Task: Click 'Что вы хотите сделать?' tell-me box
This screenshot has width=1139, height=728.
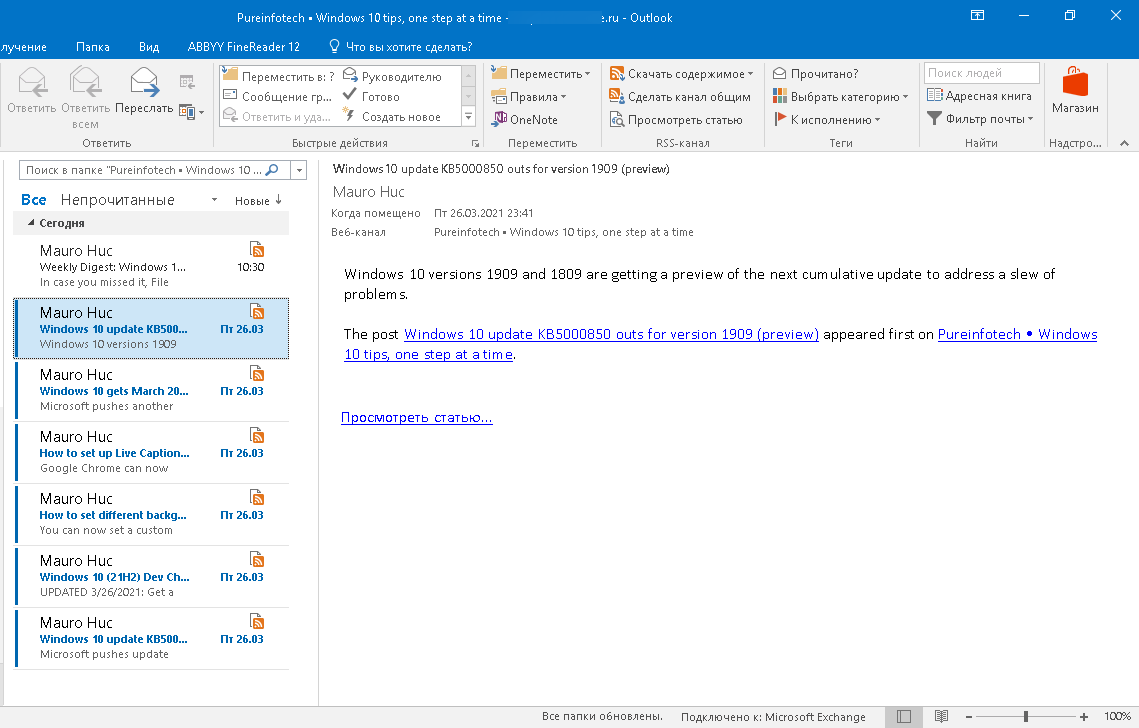Action: click(x=401, y=46)
